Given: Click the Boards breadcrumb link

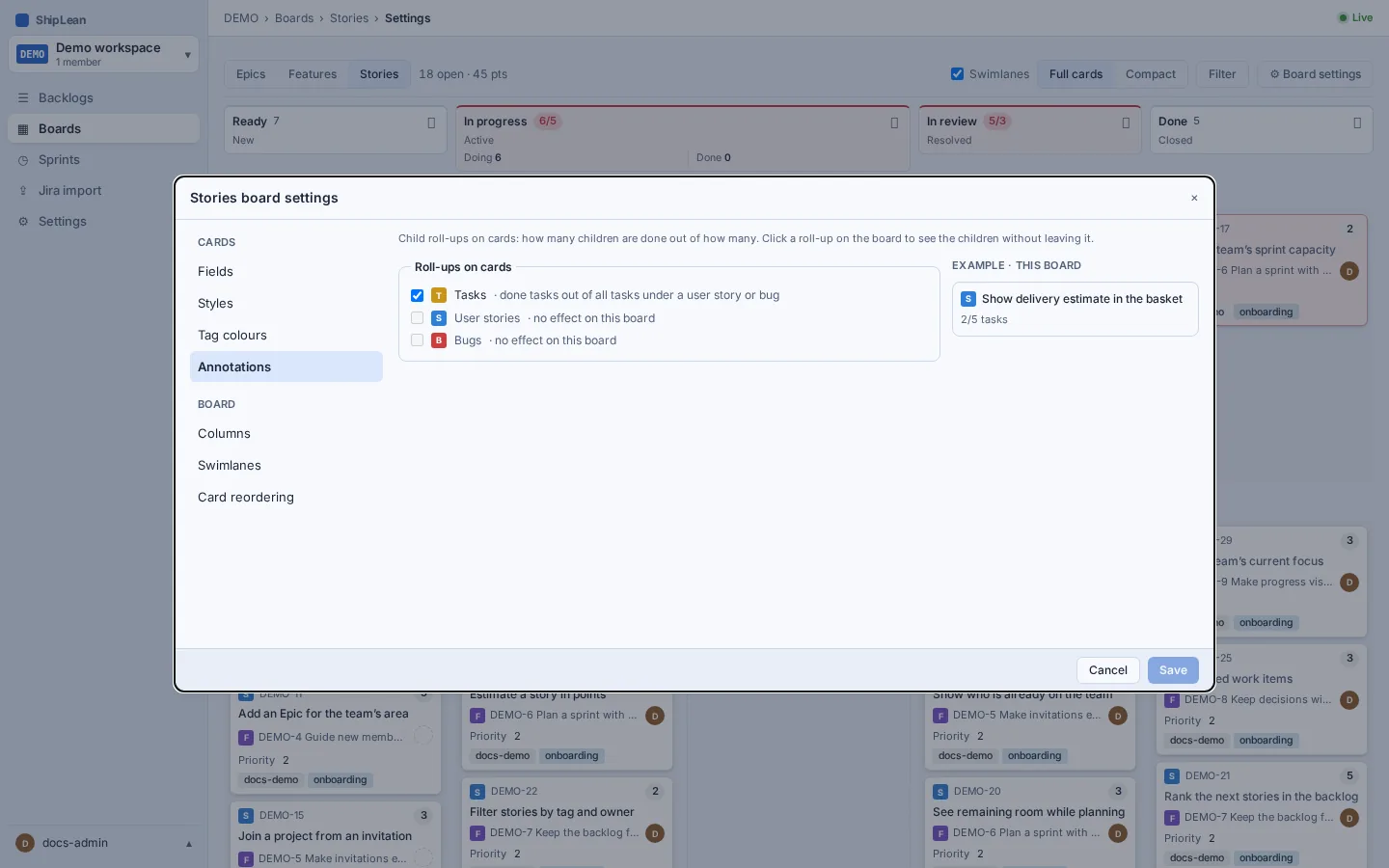Looking at the screenshot, I should [x=294, y=18].
